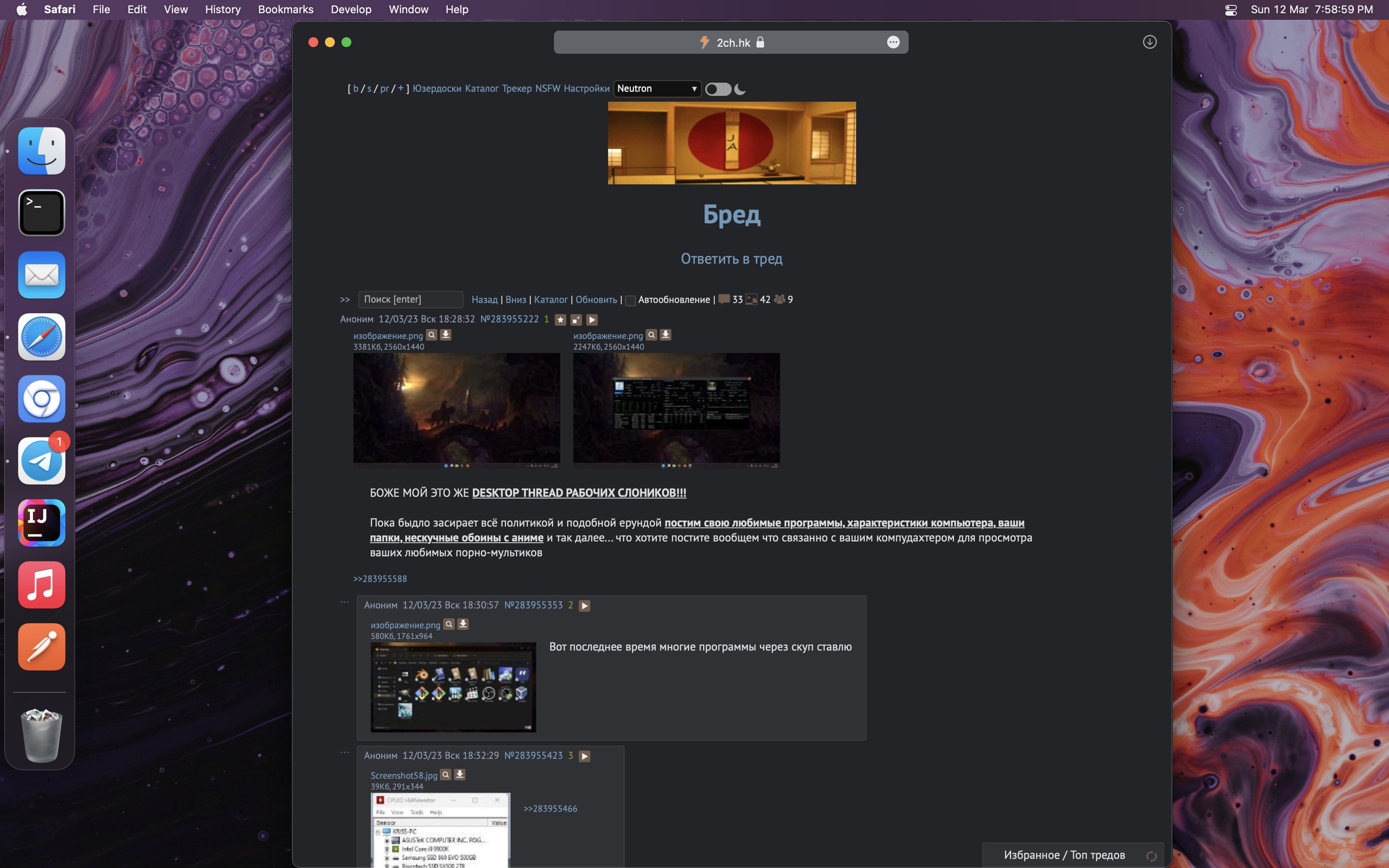Click magnifier icon for the 580Кб image
Viewport: 1389px width, 868px height.
pyautogui.click(x=449, y=624)
